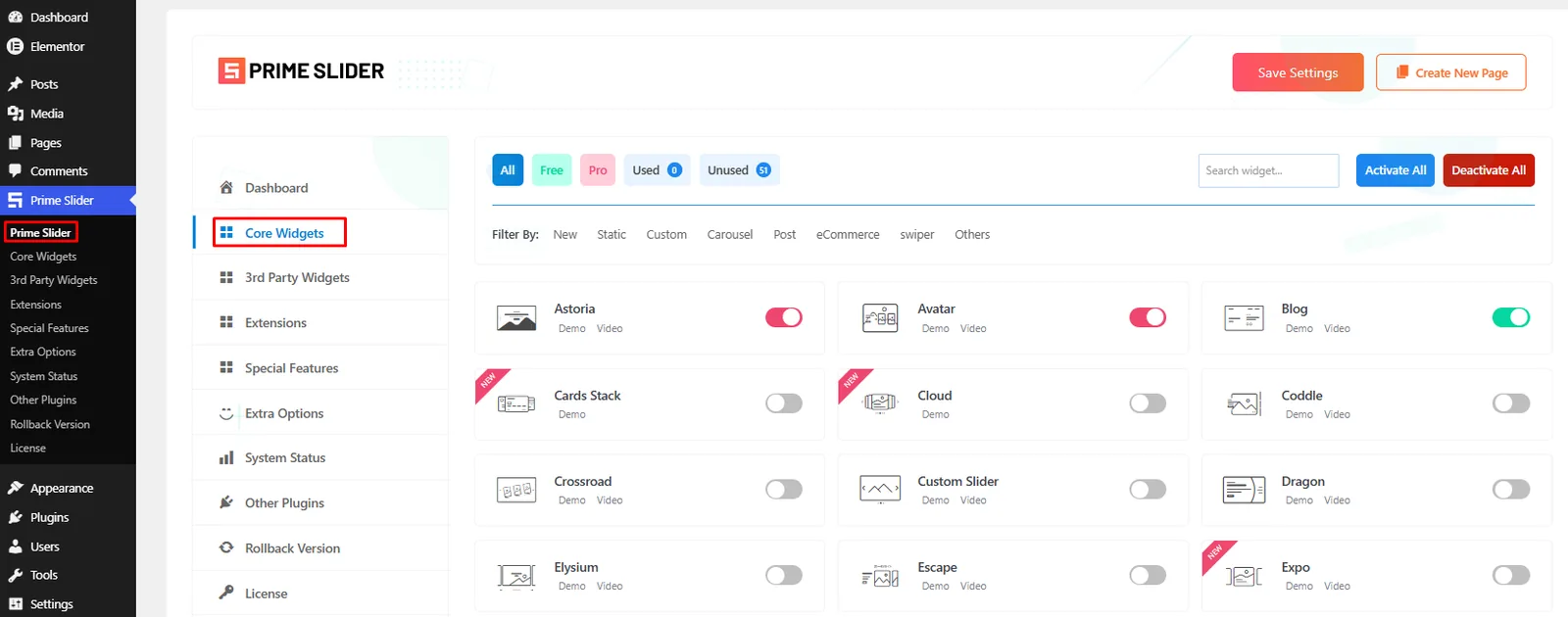Enable the Cards Stack widget toggle
This screenshot has height=617, width=1568.
(x=784, y=403)
